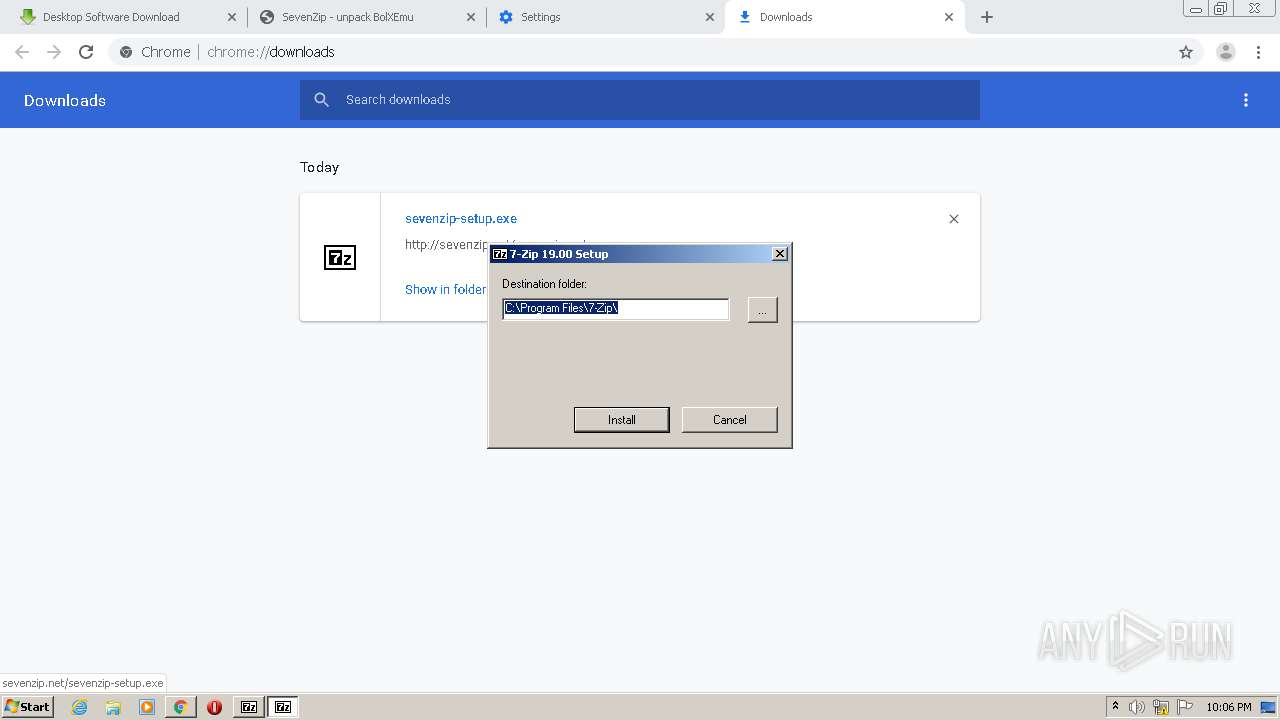Bookmark this page with the star icon
The height and width of the screenshot is (720, 1280).
pyautogui.click(x=1186, y=52)
